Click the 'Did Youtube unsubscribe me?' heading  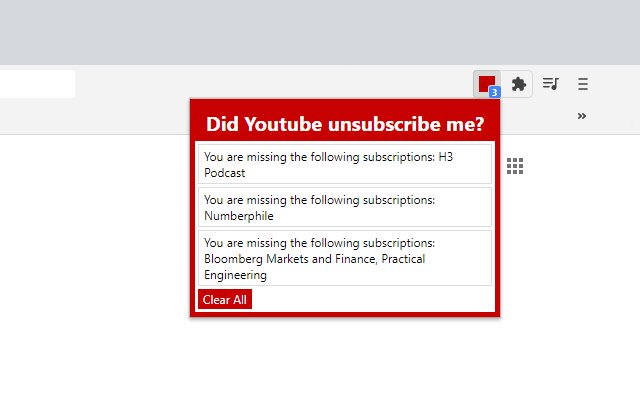coord(345,124)
